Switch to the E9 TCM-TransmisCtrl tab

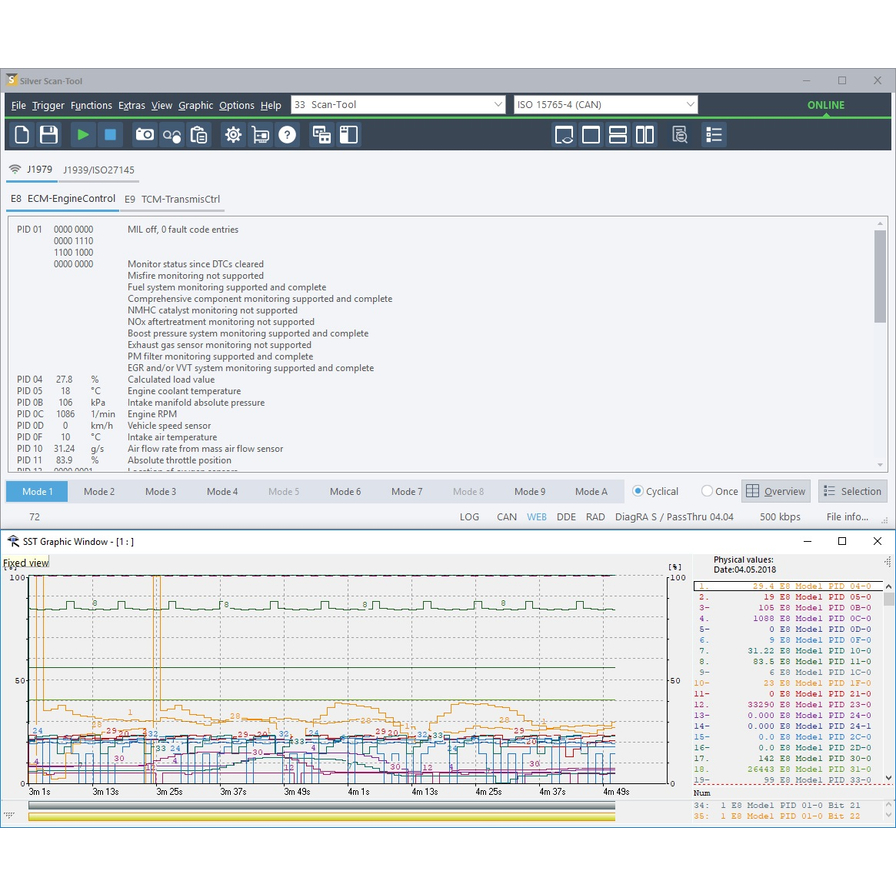(x=172, y=199)
